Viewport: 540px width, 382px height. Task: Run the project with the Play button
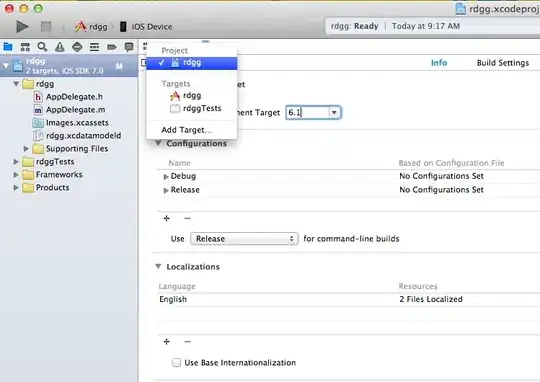(22, 27)
